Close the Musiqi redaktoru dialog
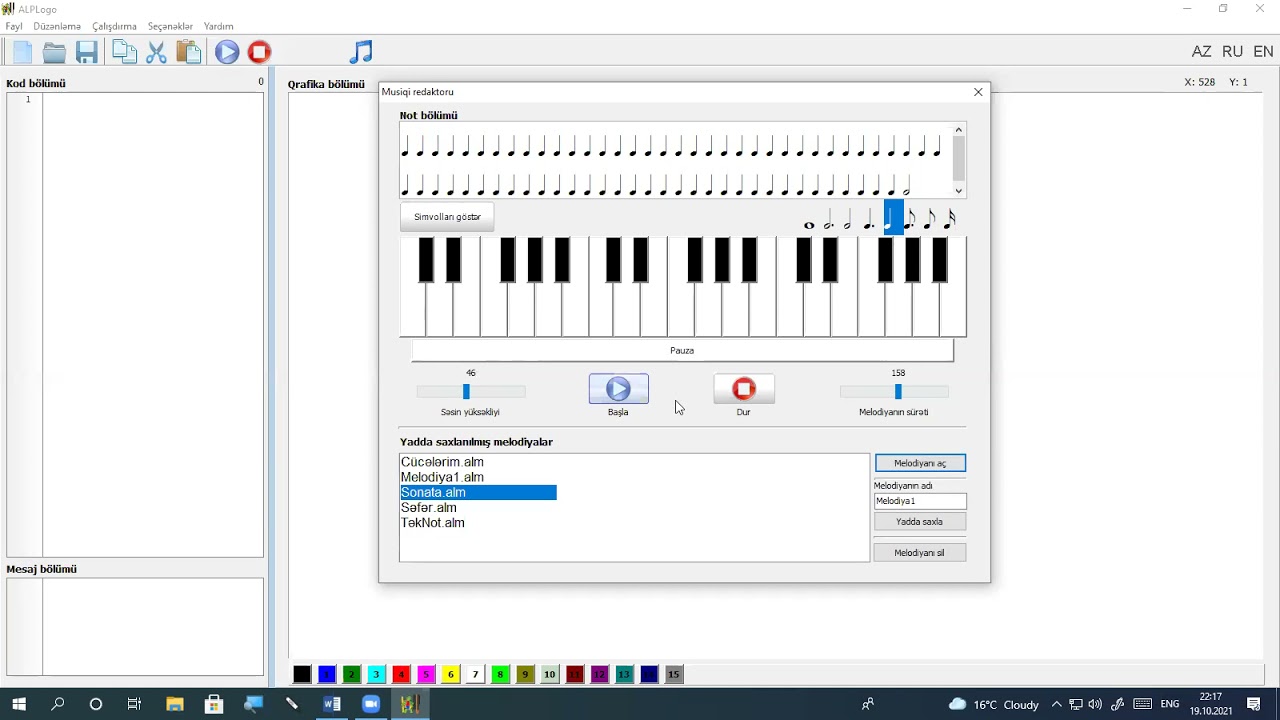The image size is (1280, 720). 978,92
